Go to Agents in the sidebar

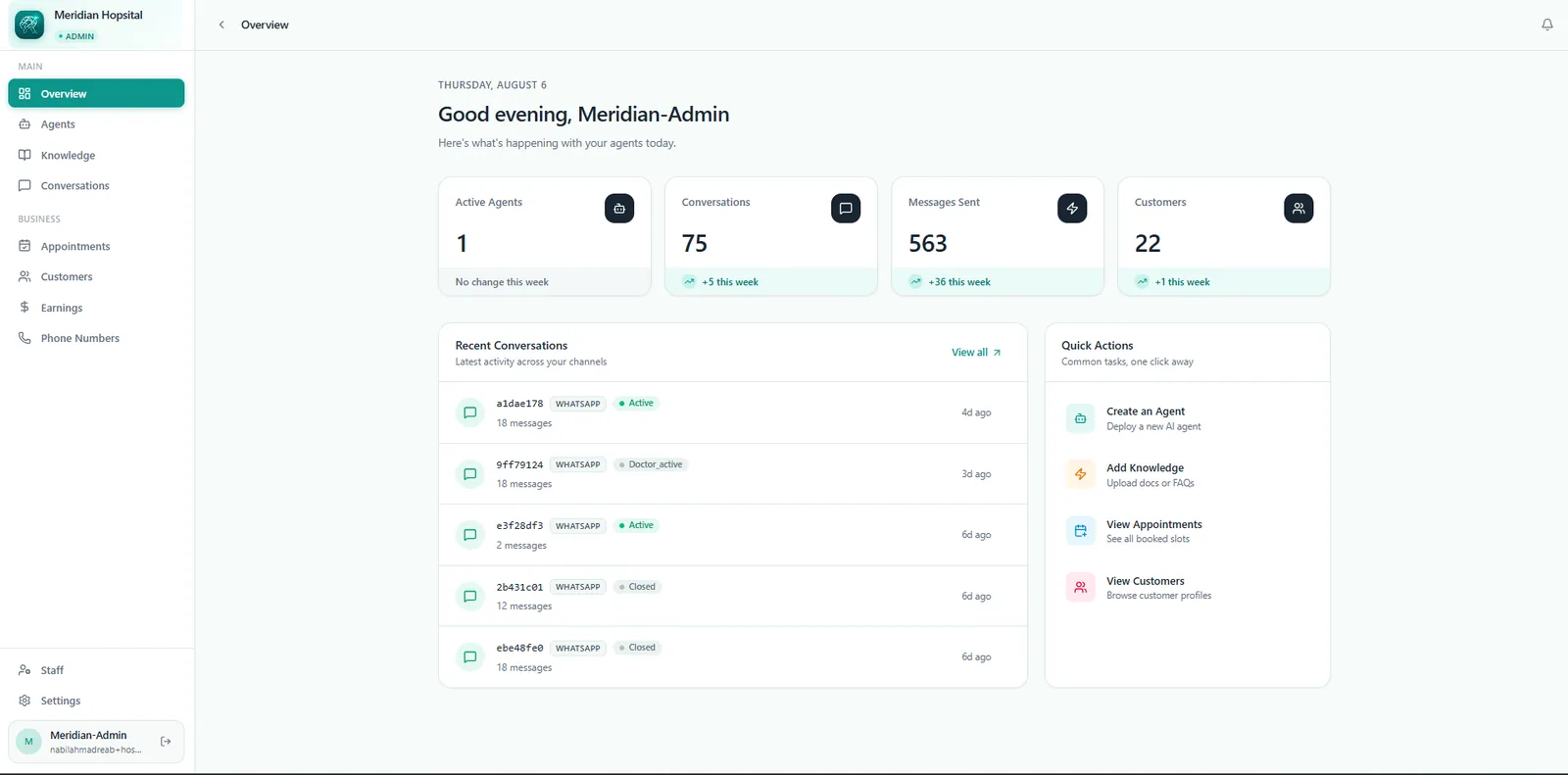click(x=96, y=124)
